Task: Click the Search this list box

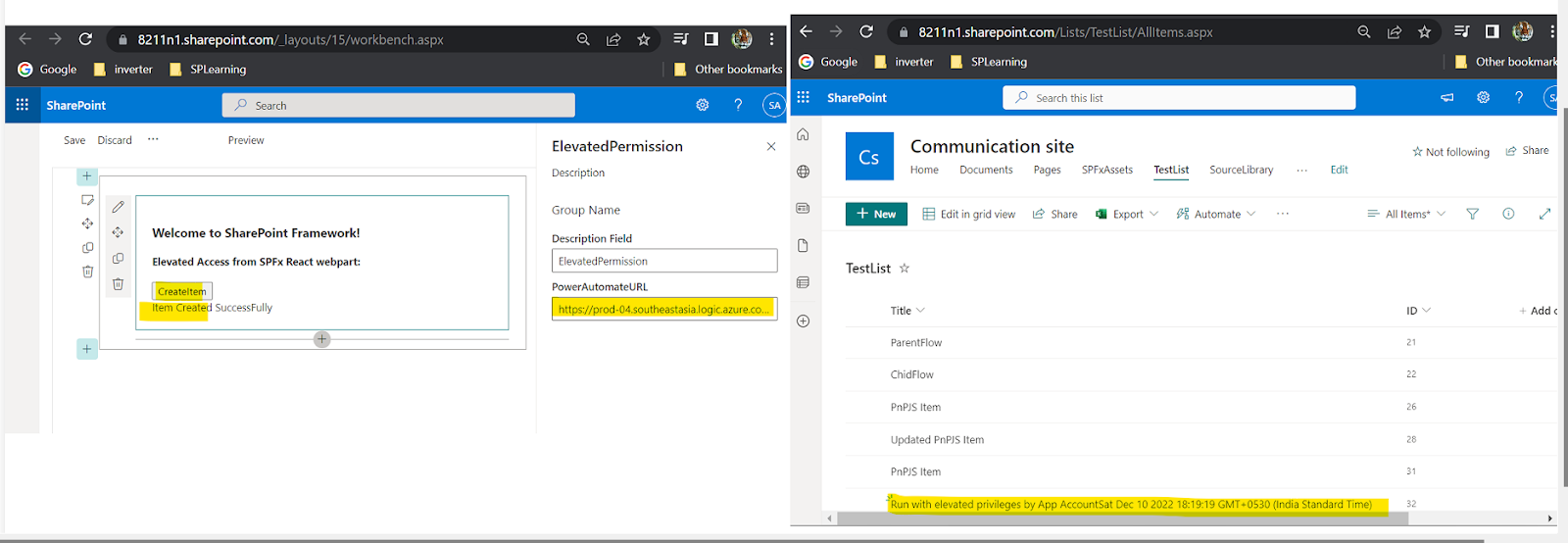Action: [x=1179, y=98]
